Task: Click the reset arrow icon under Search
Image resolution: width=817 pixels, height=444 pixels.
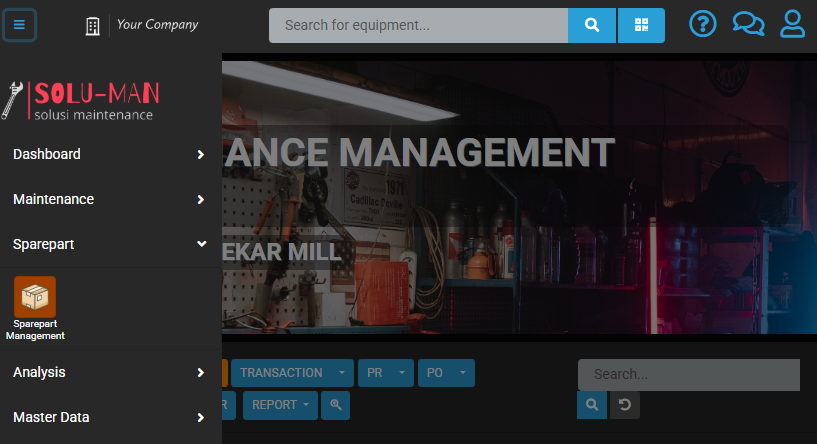Action: click(x=625, y=405)
